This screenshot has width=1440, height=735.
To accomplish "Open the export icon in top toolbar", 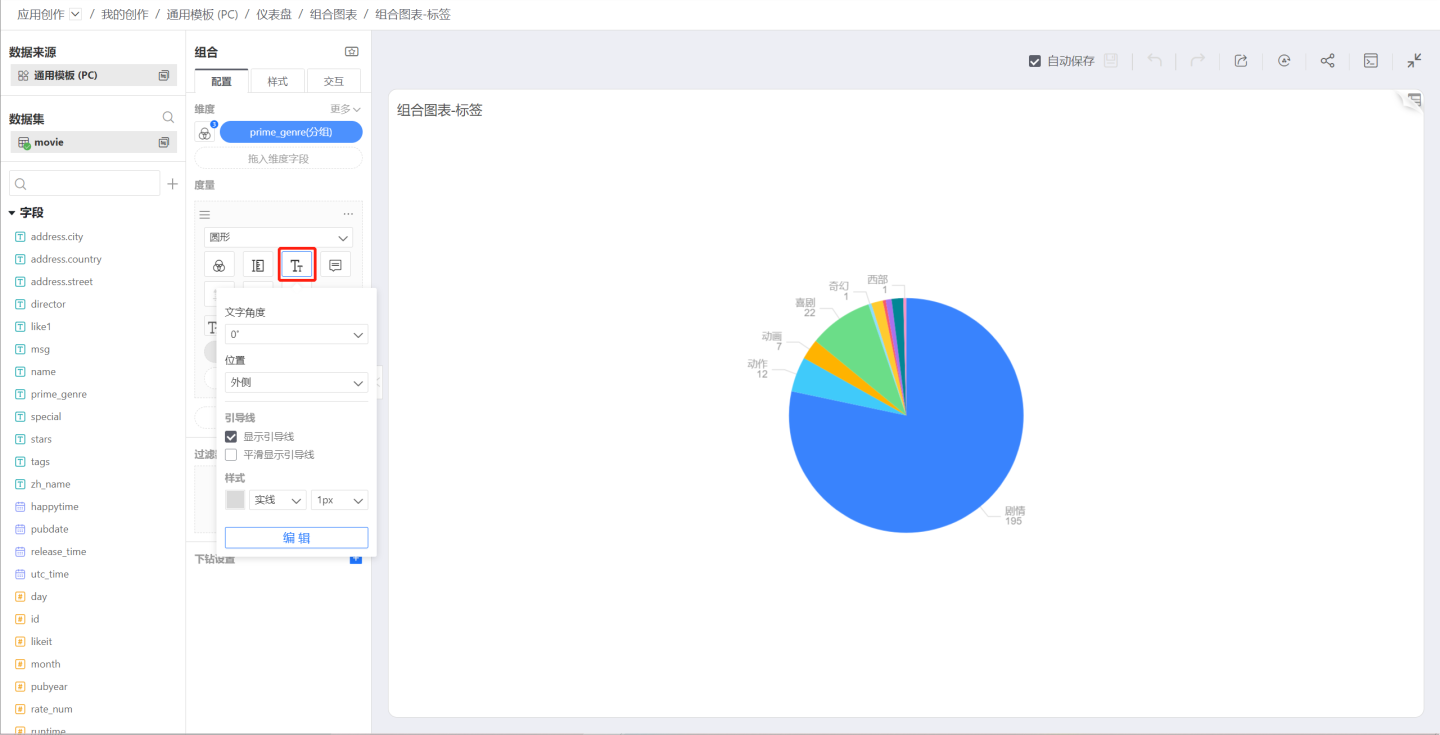I will click(1241, 61).
